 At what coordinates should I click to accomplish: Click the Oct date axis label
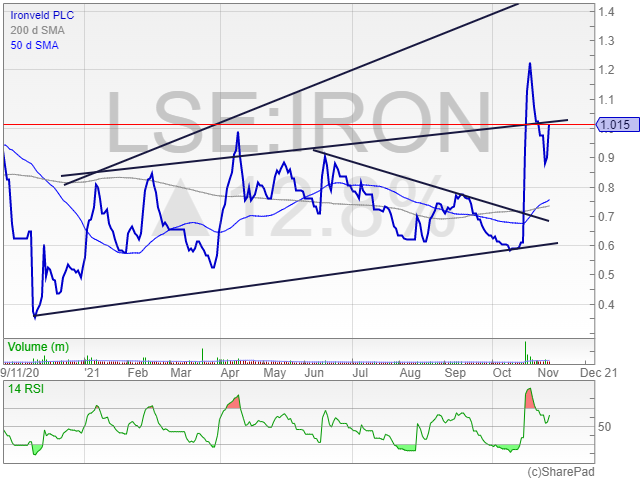click(502, 373)
